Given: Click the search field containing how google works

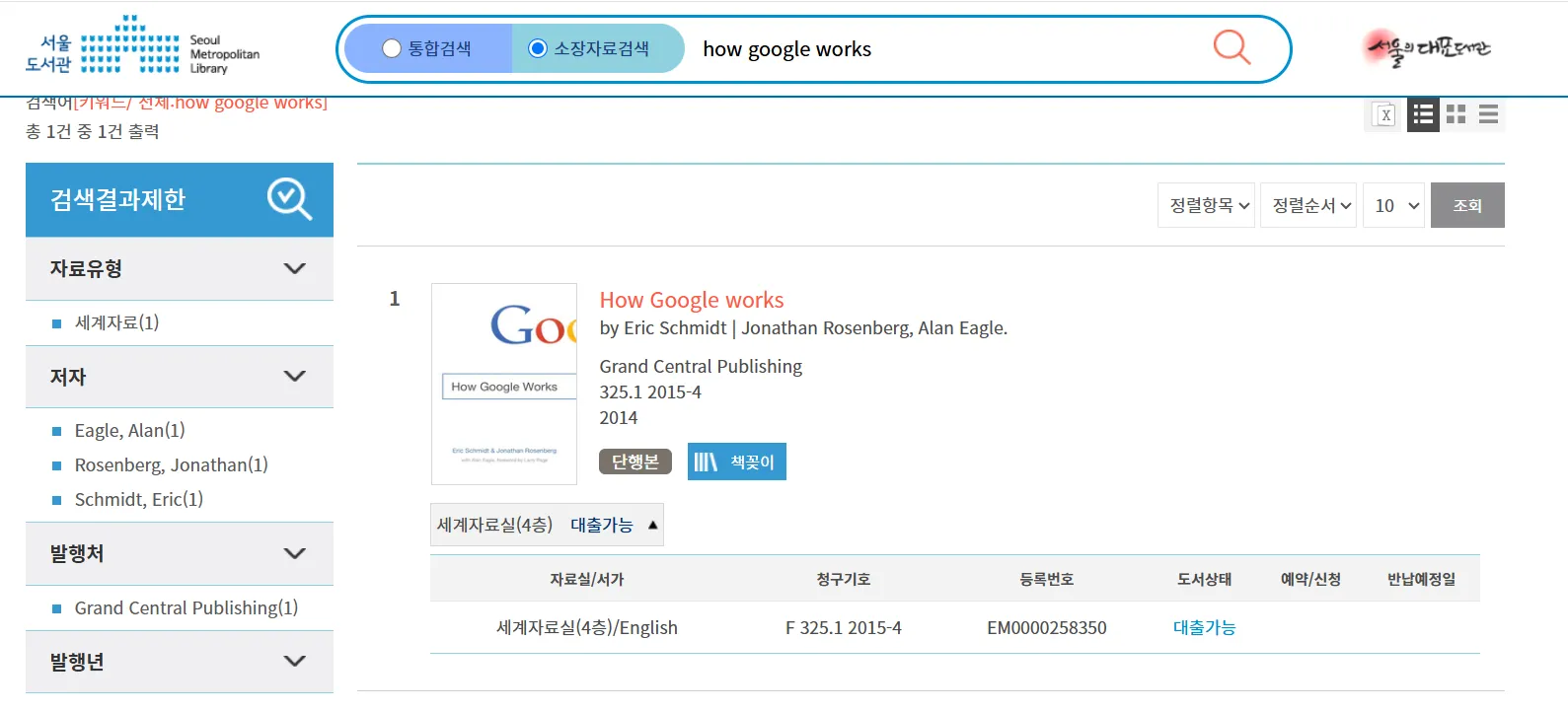Looking at the screenshot, I should click(947, 48).
